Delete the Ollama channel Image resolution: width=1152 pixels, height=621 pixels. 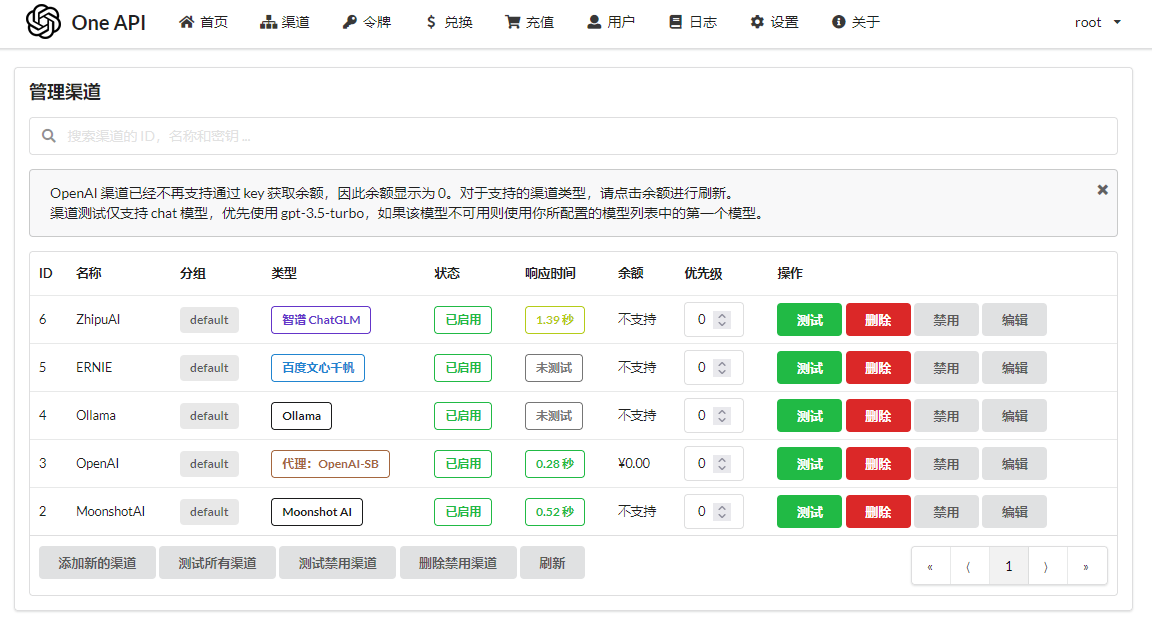(878, 416)
